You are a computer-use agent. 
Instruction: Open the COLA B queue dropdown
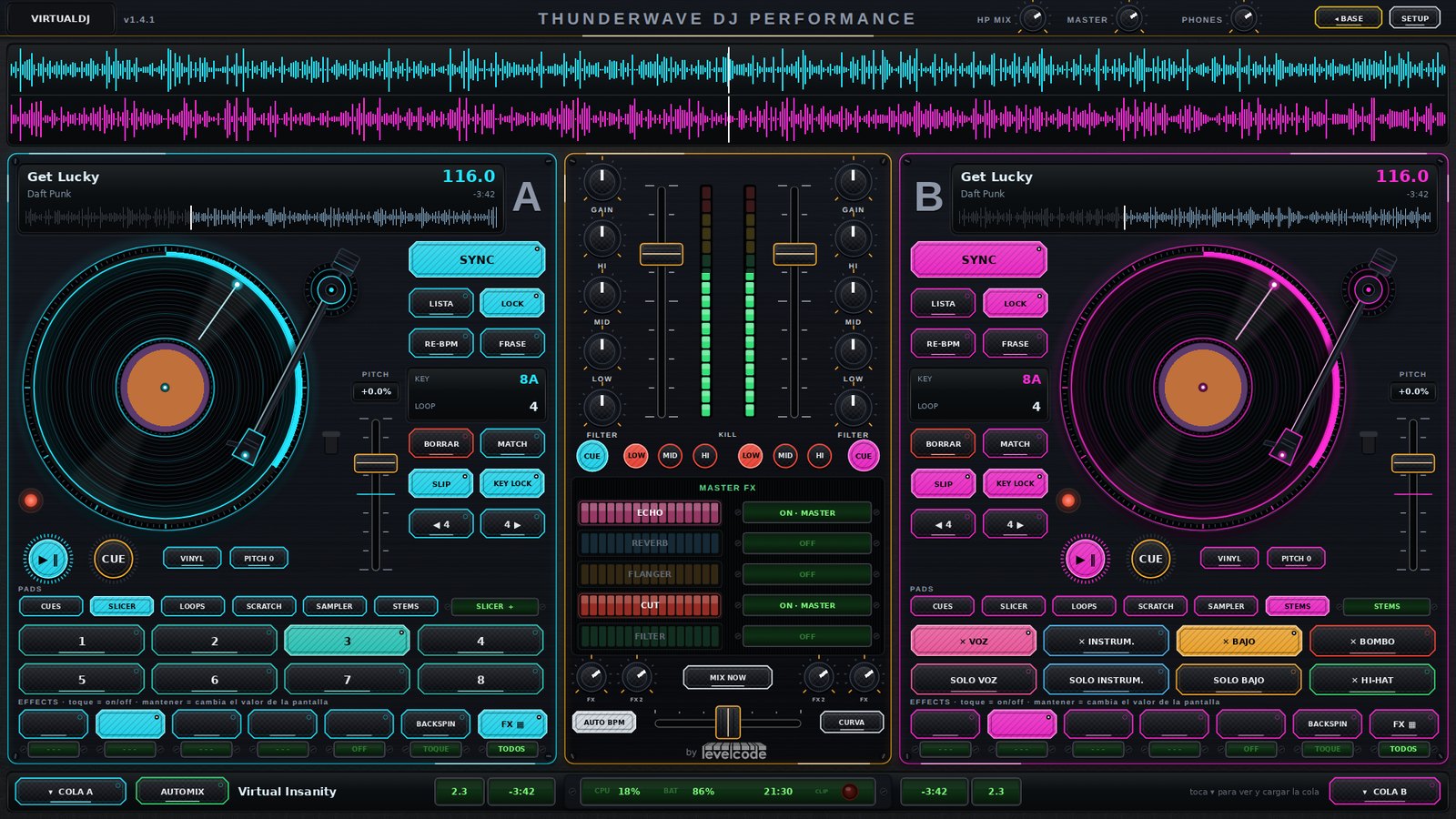pos(1384,792)
